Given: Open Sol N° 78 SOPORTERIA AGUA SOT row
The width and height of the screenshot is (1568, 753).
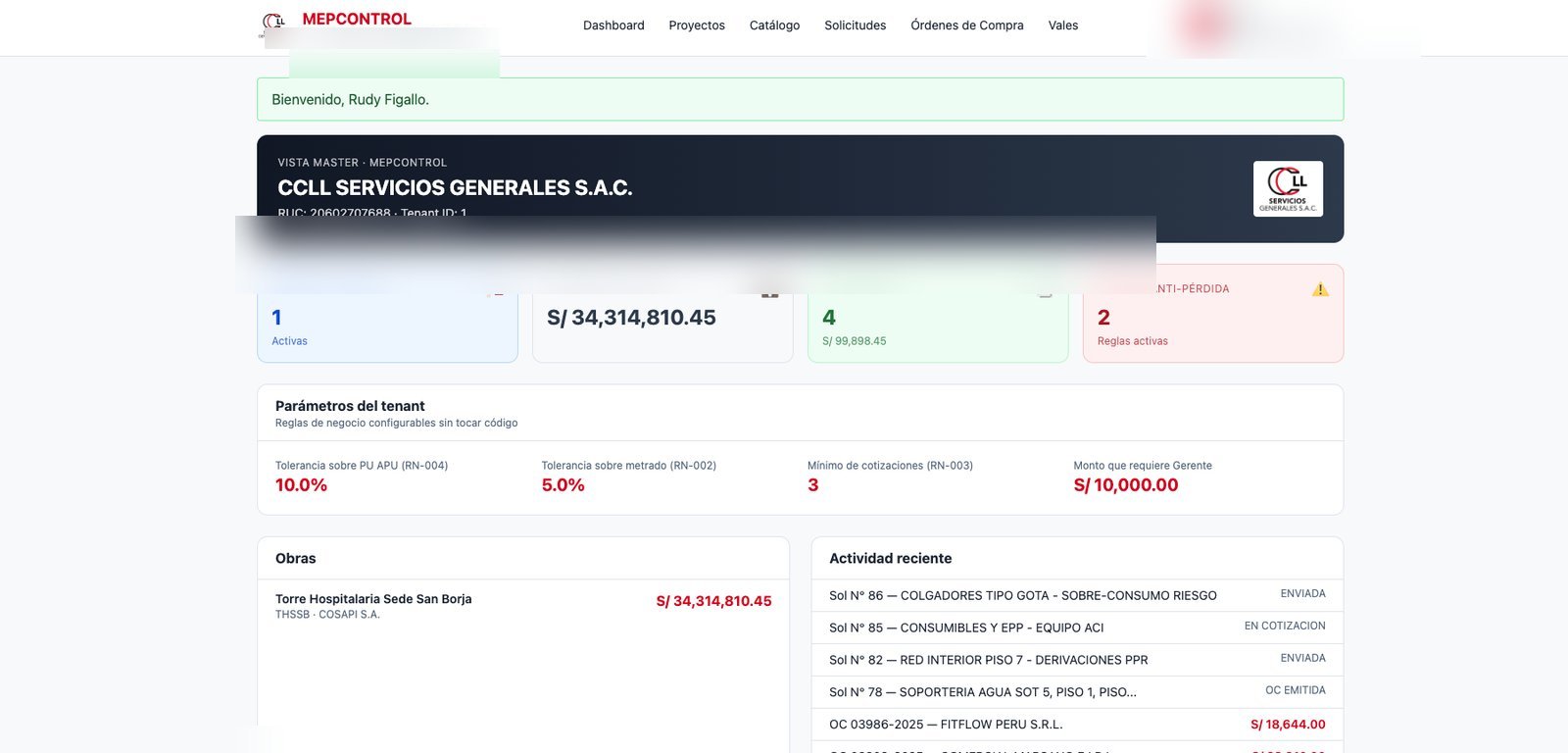Looking at the screenshot, I should (x=1077, y=692).
